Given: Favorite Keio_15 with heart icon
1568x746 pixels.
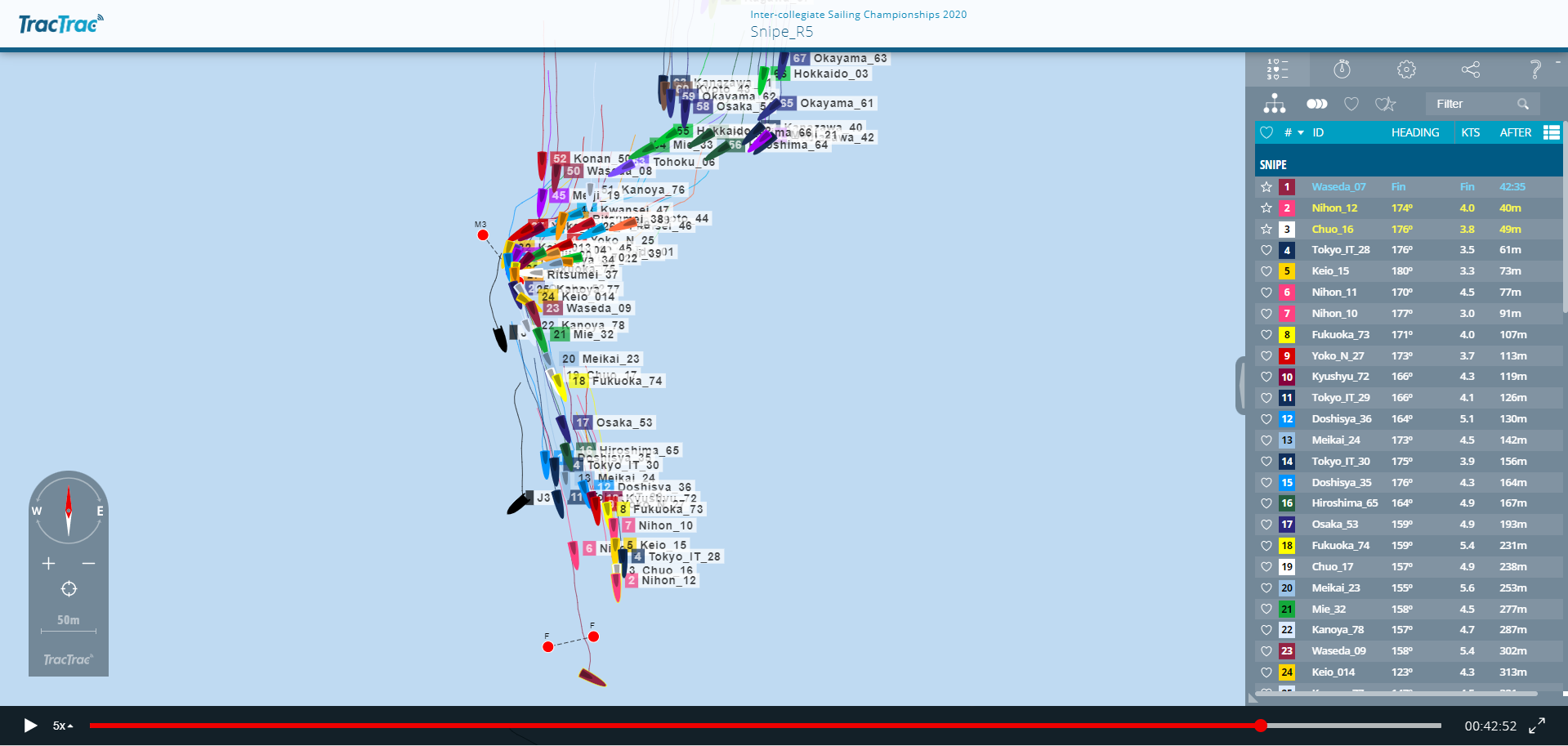Looking at the screenshot, I should click(x=1266, y=271).
